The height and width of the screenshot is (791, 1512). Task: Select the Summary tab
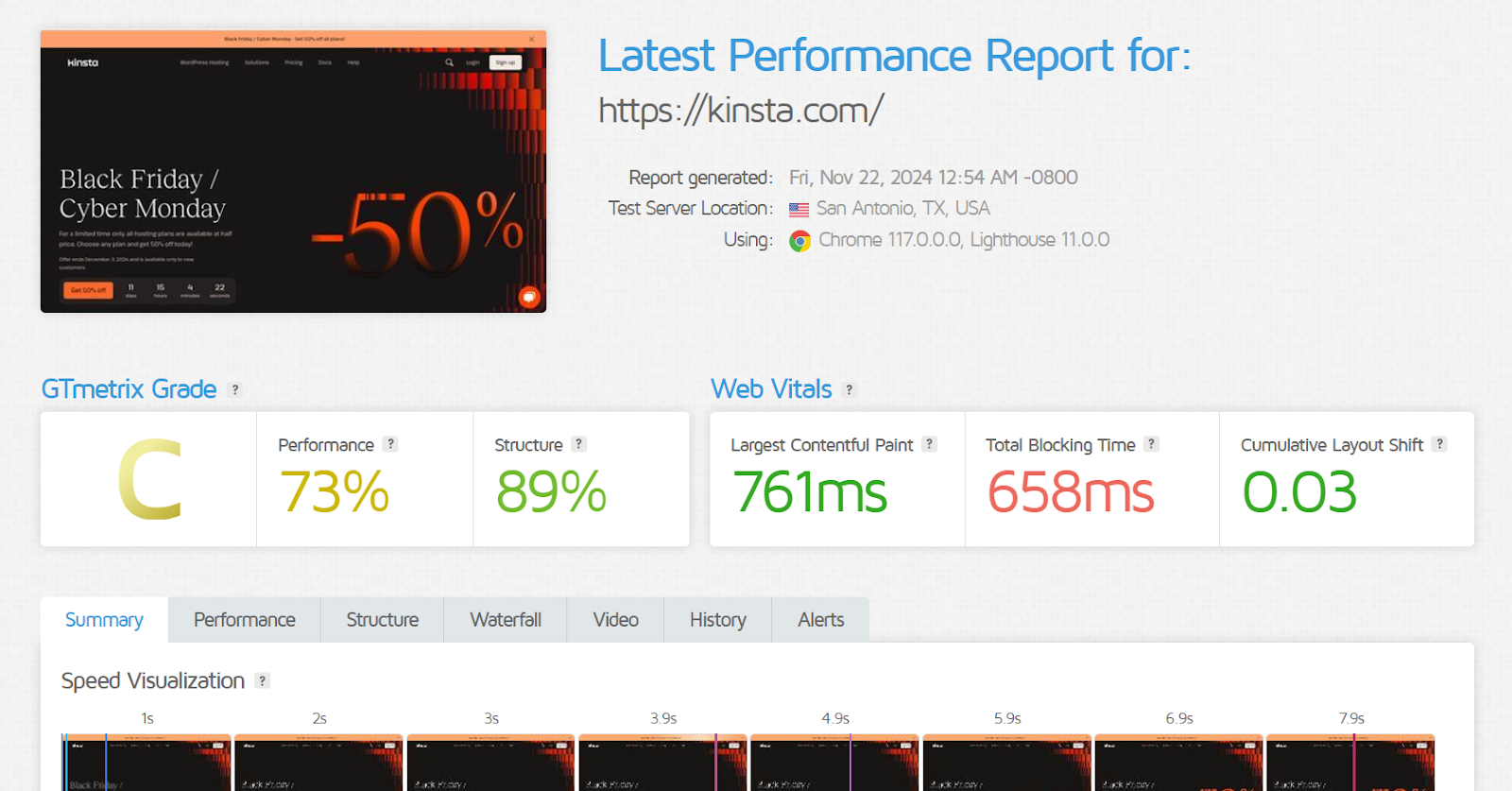tap(104, 620)
